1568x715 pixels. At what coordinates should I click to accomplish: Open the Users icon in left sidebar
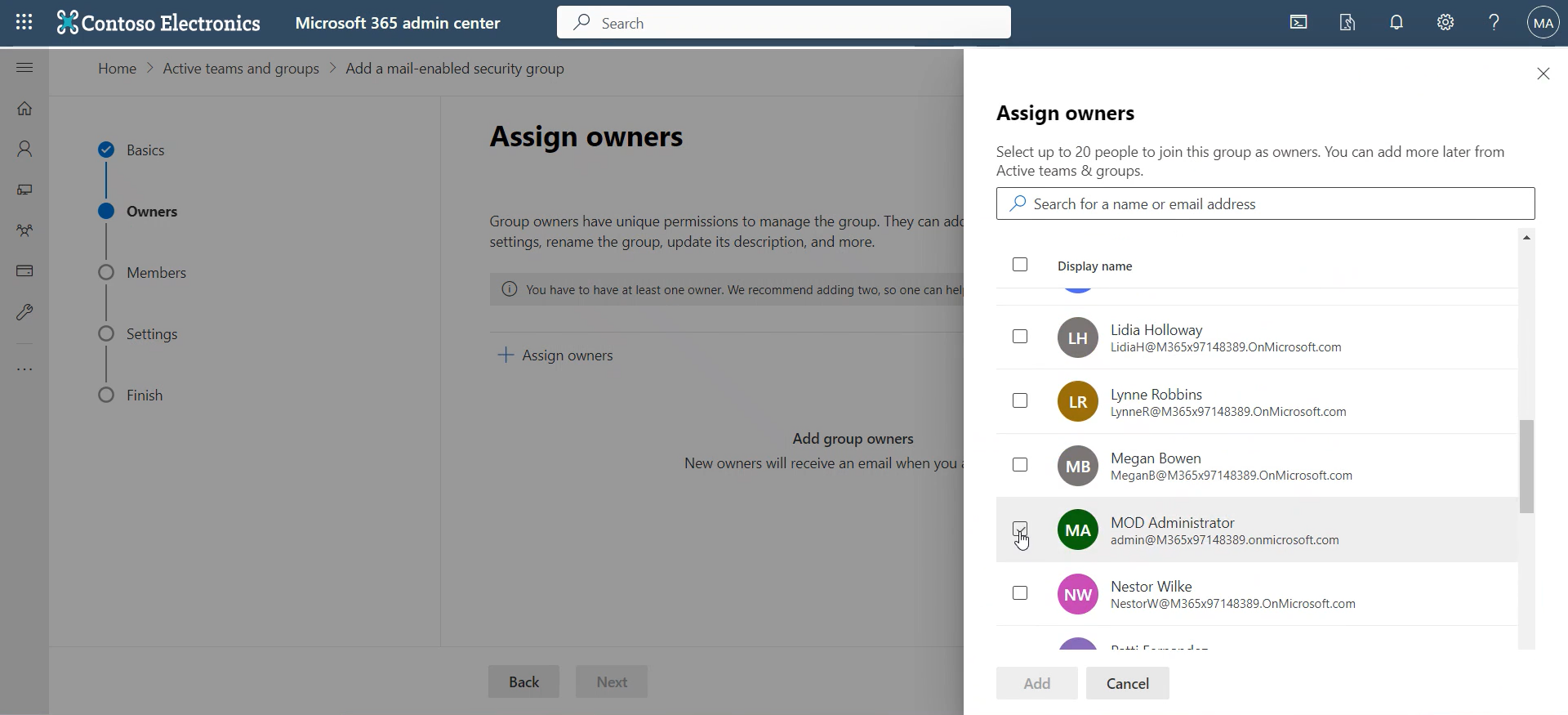[x=24, y=149]
